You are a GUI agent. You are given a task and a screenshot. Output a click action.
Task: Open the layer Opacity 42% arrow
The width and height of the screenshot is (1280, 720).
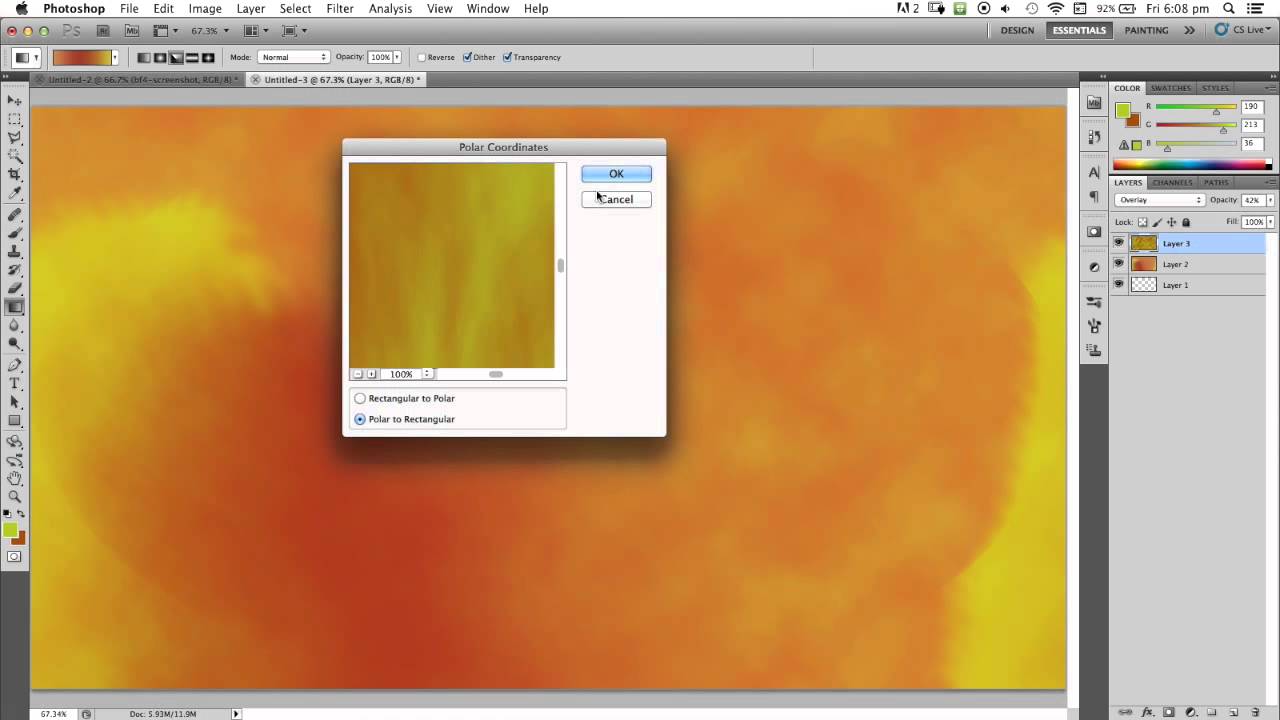pos(1270,200)
